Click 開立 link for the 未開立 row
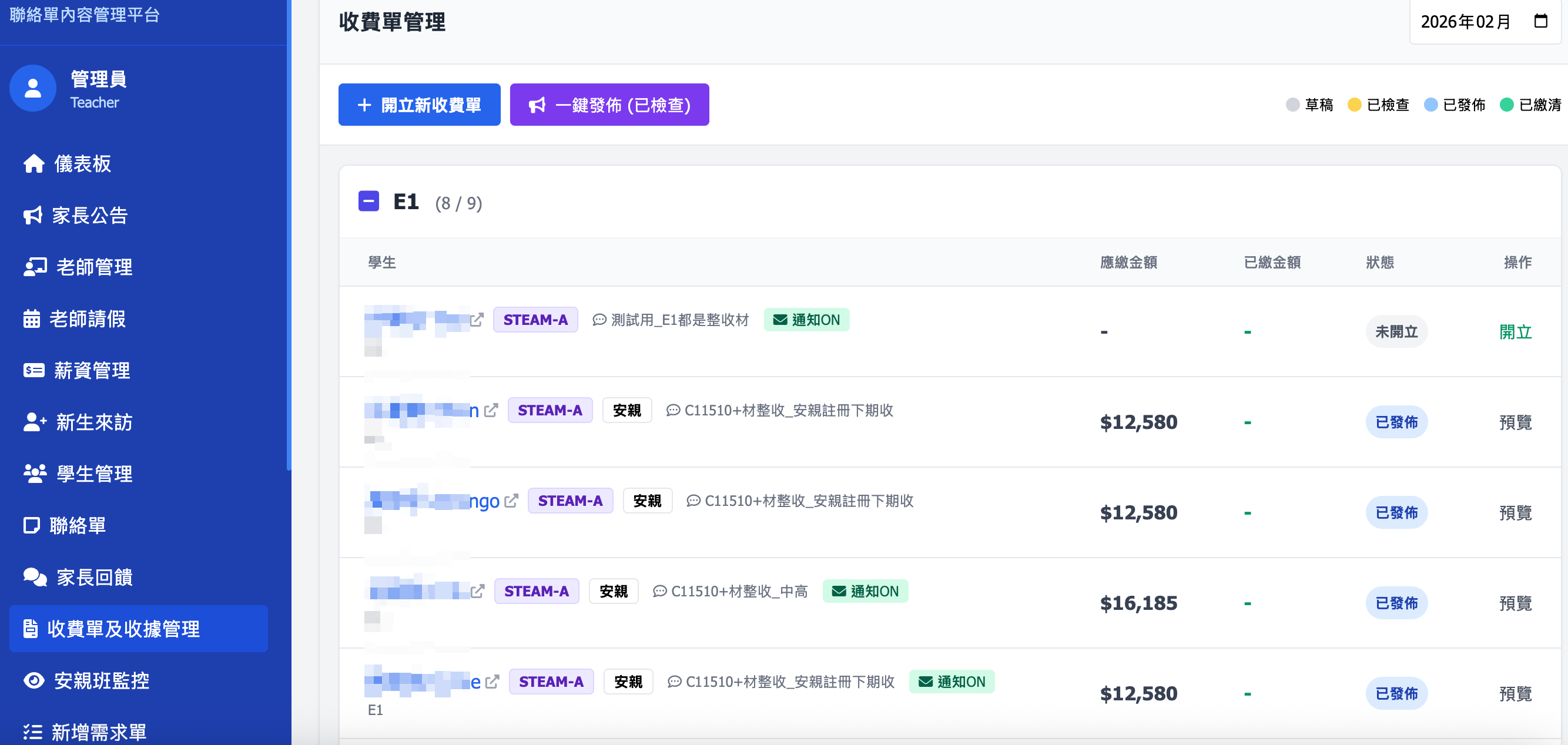The height and width of the screenshot is (745, 1568). pos(1515,332)
